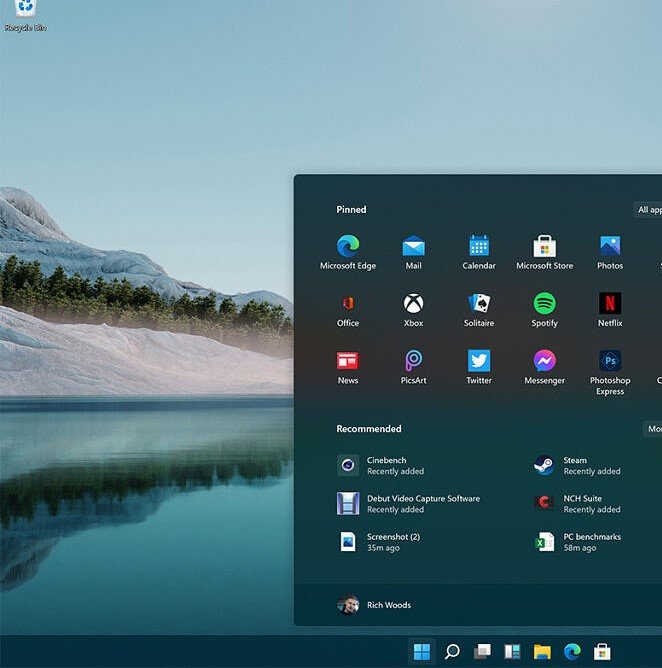662x668 pixels.
Task: Launch Debut Video Capture Software
Action: (x=408, y=504)
